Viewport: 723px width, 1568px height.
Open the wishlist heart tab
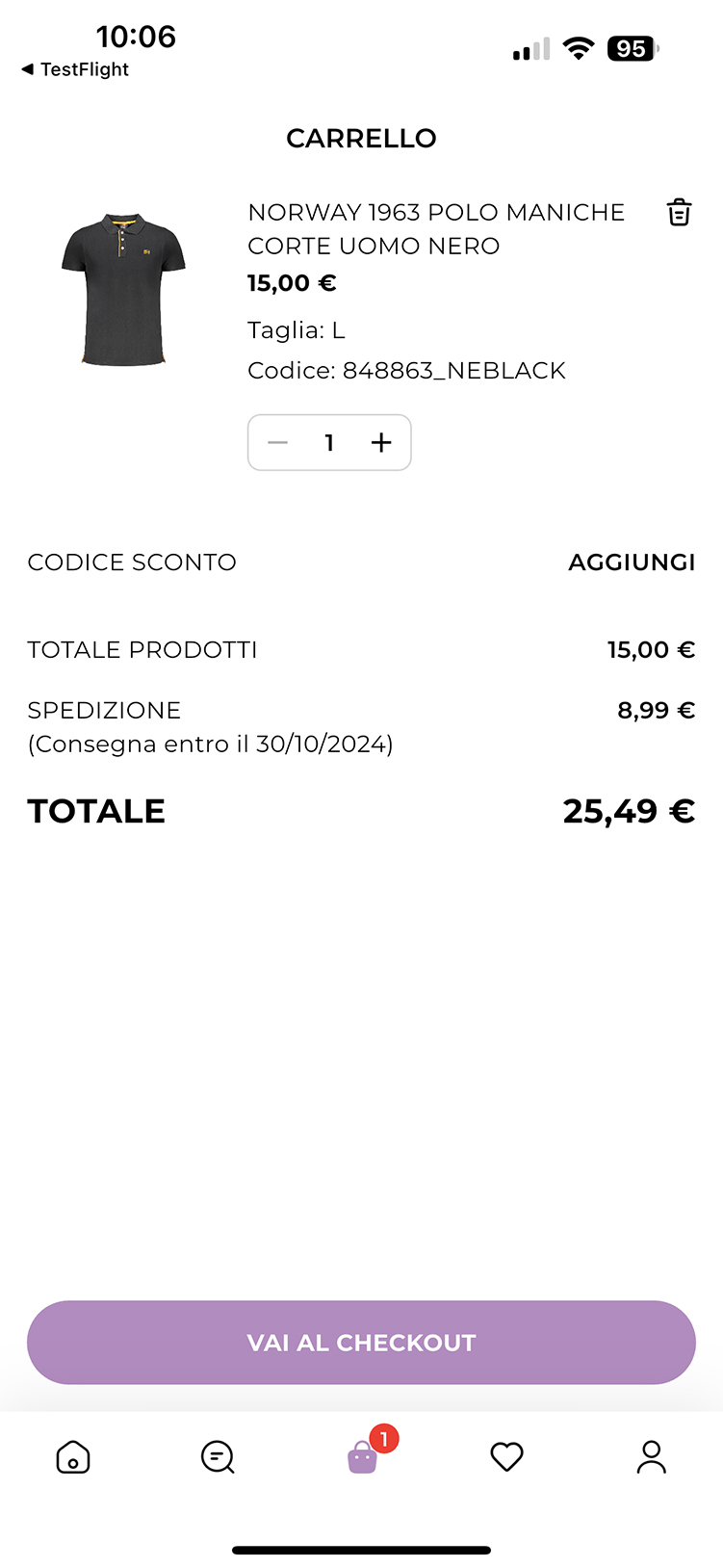[x=506, y=1457]
